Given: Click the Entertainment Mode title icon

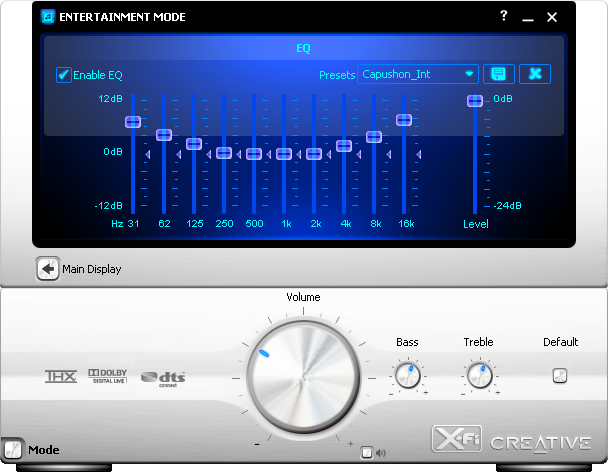Looking at the screenshot, I should click(48, 17).
